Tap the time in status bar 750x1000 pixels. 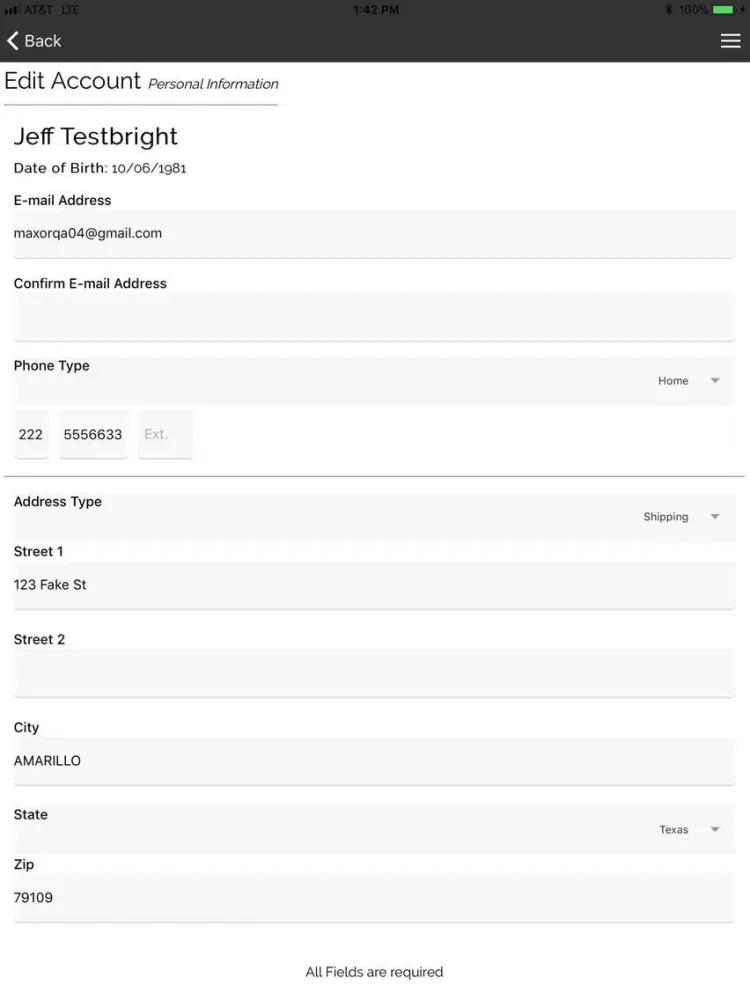coord(376,10)
